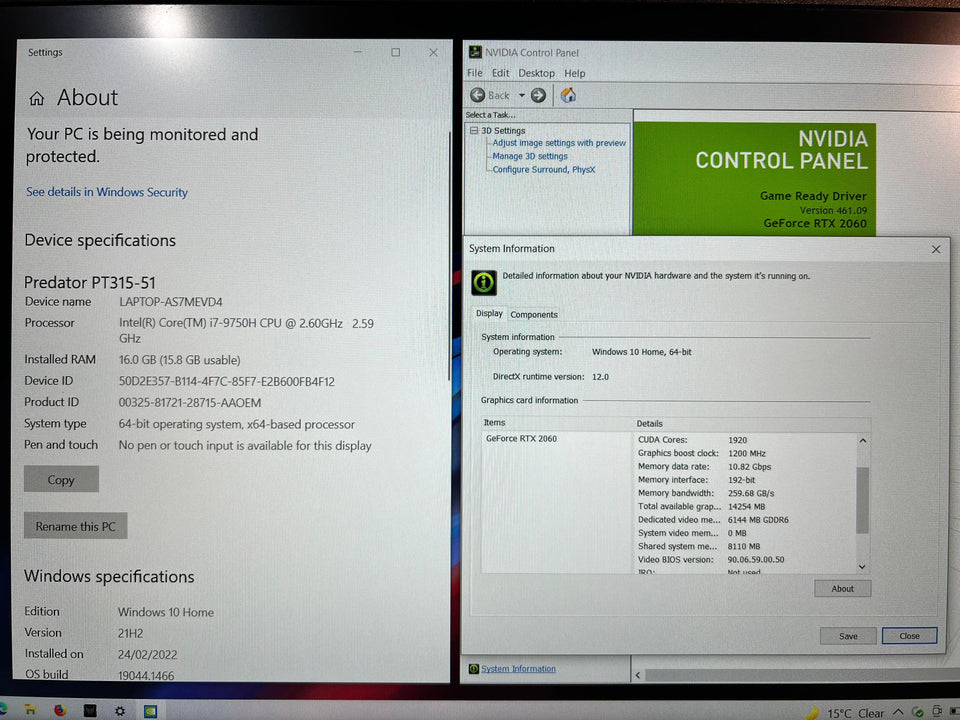960x720 pixels.
Task: Click the weather moon icon on taskbar
Action: [x=812, y=713]
